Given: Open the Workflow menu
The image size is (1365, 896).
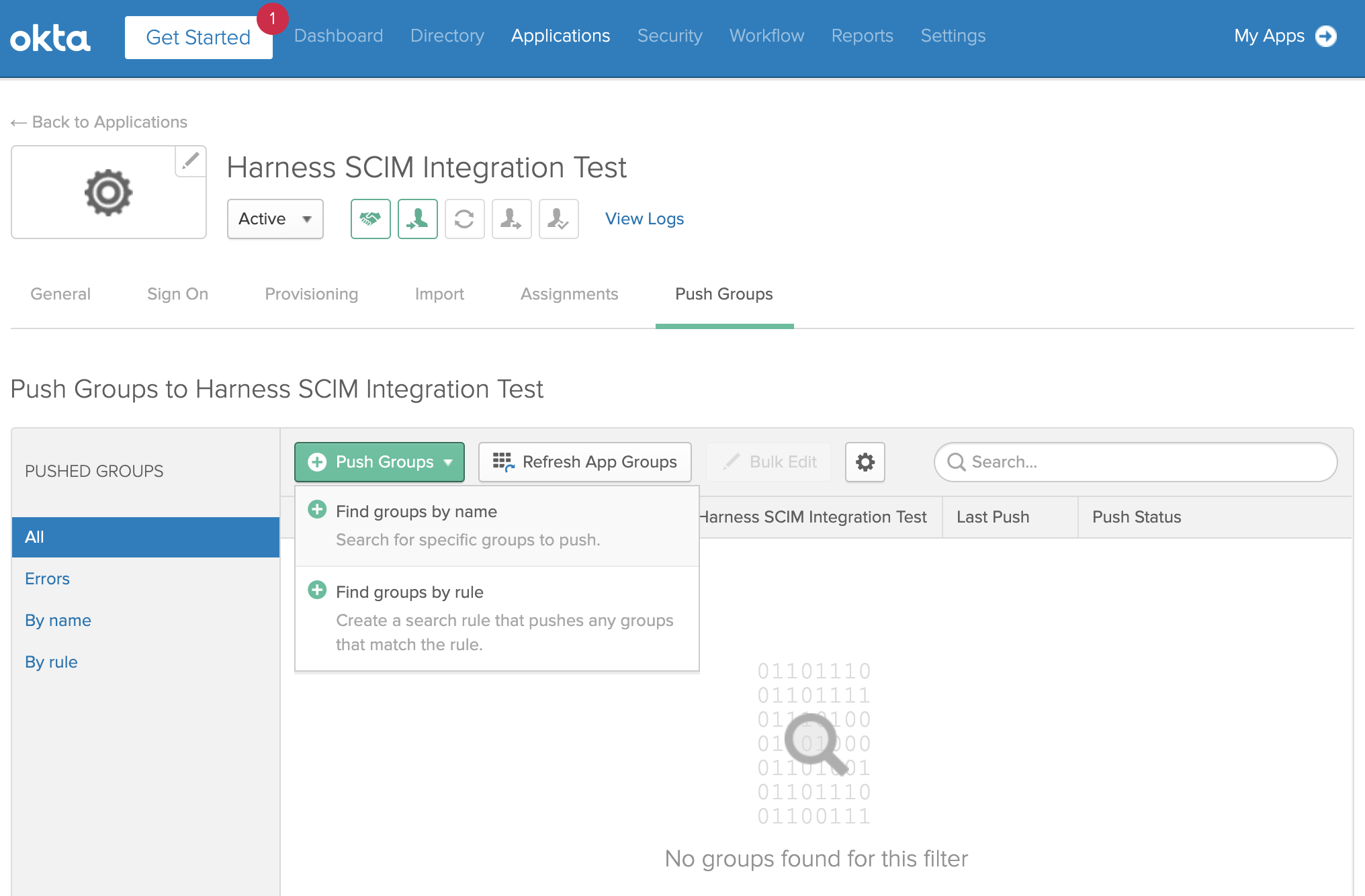Looking at the screenshot, I should (766, 36).
